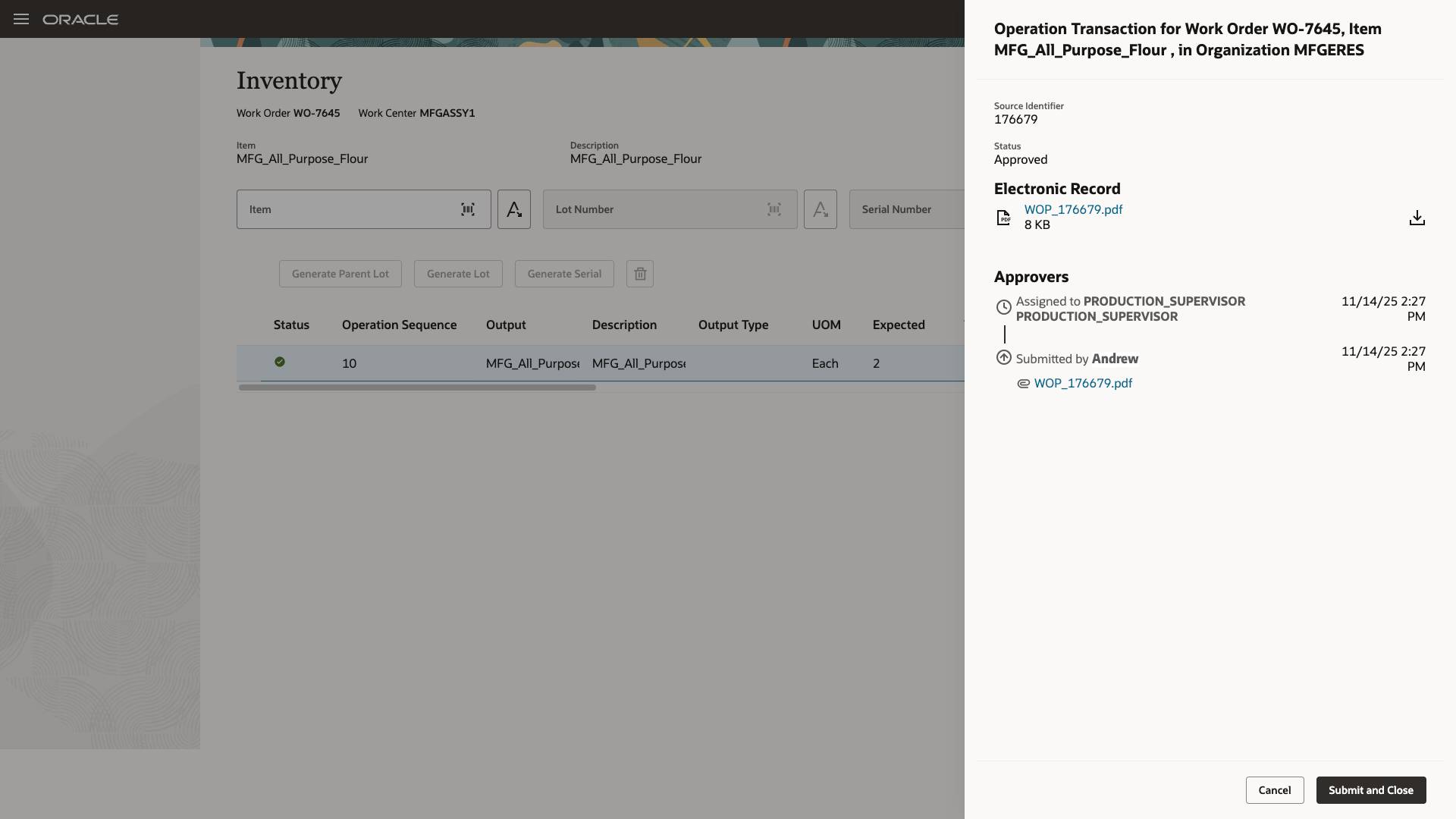Click the green status check icon
This screenshot has width=1456, height=819.
click(280, 362)
